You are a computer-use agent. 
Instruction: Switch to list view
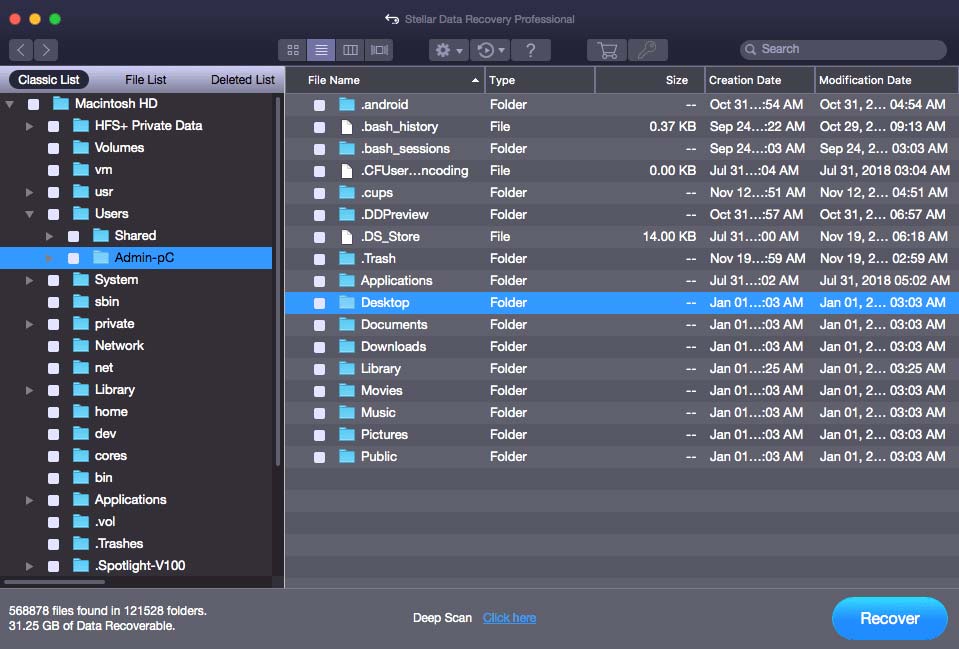(321, 50)
